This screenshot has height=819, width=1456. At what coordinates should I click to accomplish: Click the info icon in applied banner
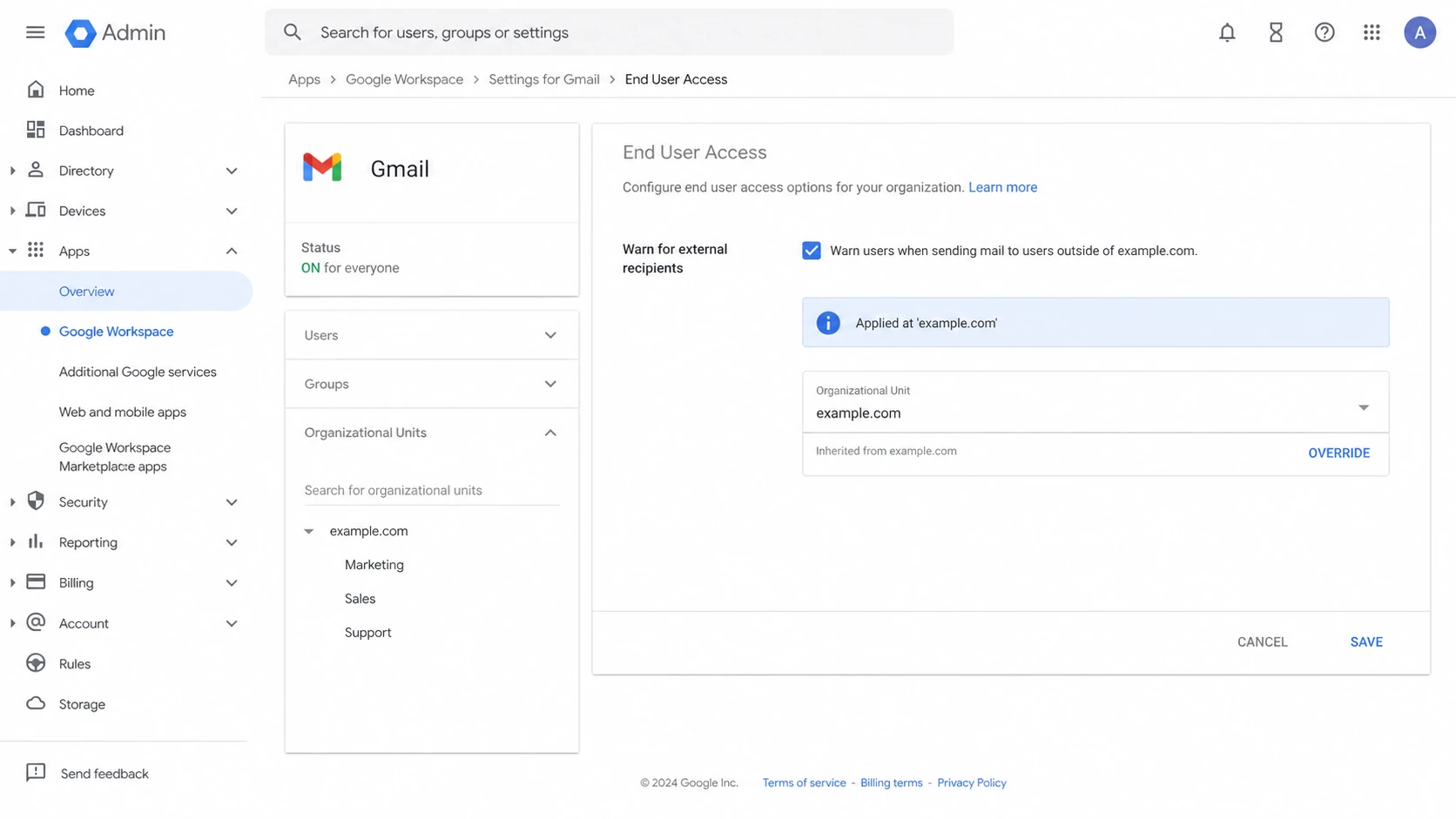(828, 323)
